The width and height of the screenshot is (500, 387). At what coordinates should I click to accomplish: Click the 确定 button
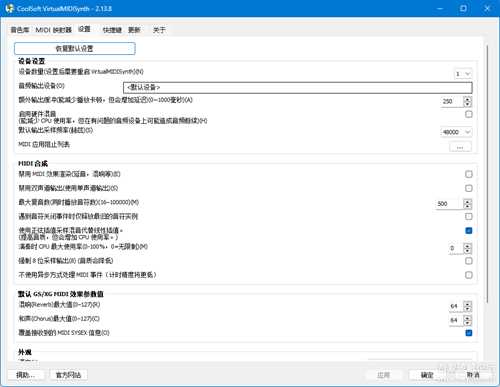click(427, 375)
